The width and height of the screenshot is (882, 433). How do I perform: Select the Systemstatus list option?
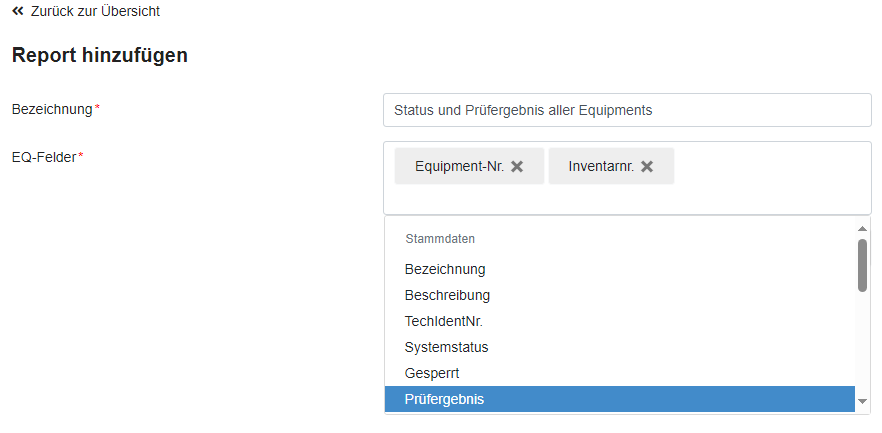click(446, 347)
